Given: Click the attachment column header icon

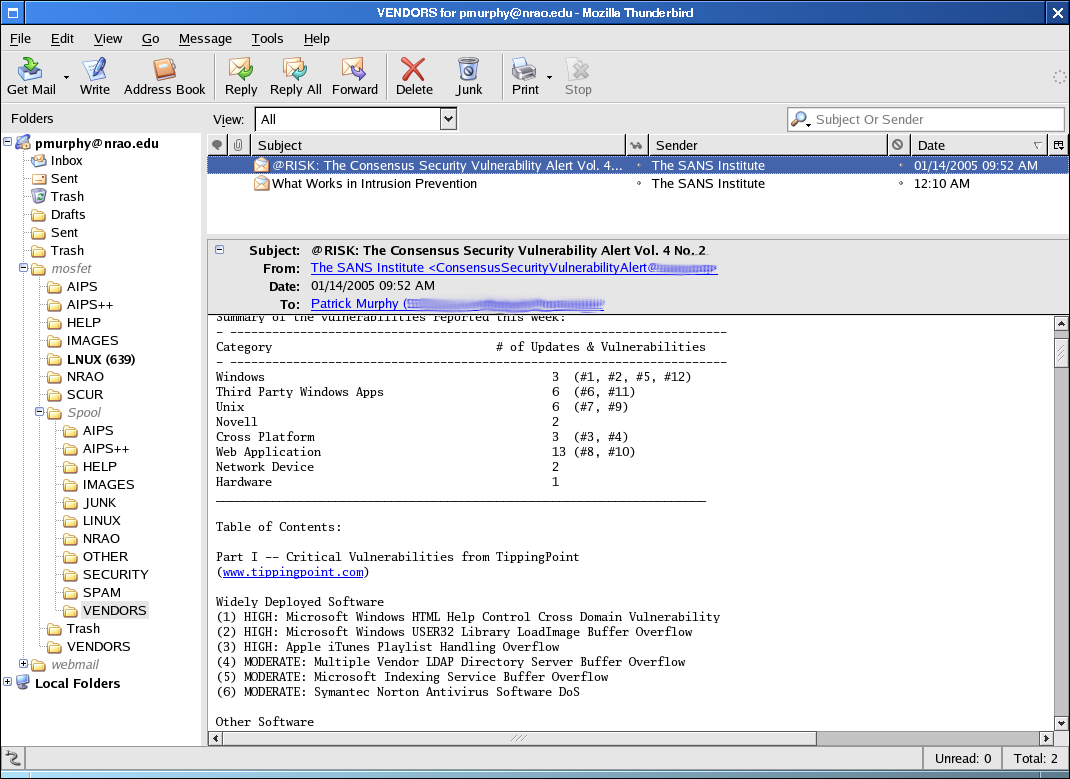Looking at the screenshot, I should click(x=238, y=145).
